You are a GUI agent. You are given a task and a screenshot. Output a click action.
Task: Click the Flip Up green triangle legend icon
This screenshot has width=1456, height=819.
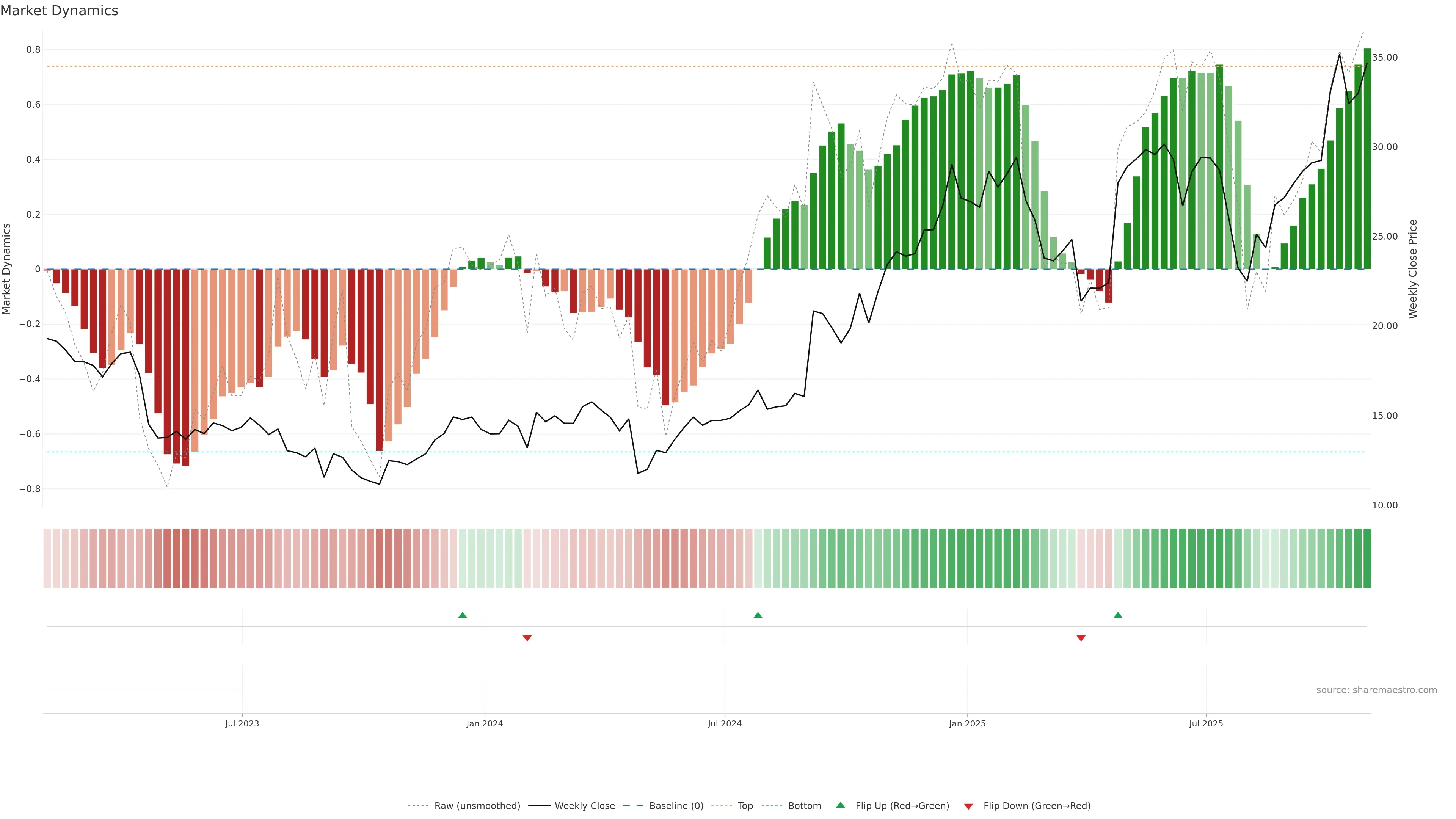tap(841, 805)
